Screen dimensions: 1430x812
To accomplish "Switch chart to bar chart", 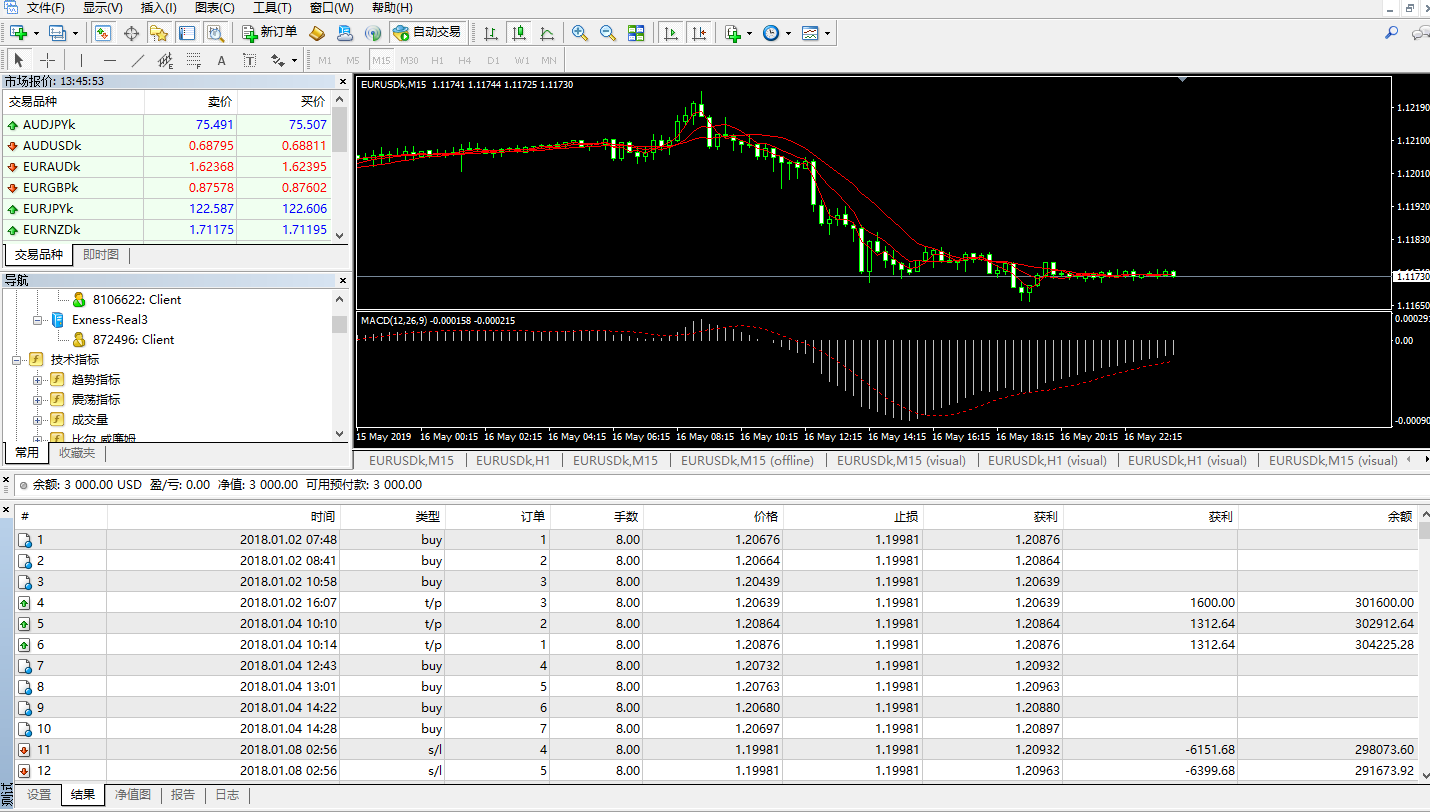I will tap(491, 33).
